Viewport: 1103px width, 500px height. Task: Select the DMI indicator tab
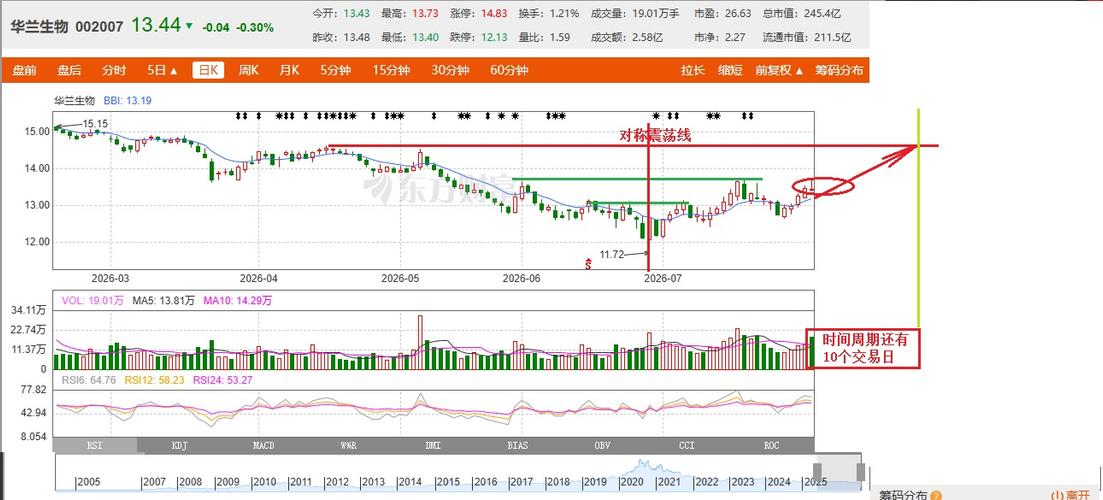point(433,445)
